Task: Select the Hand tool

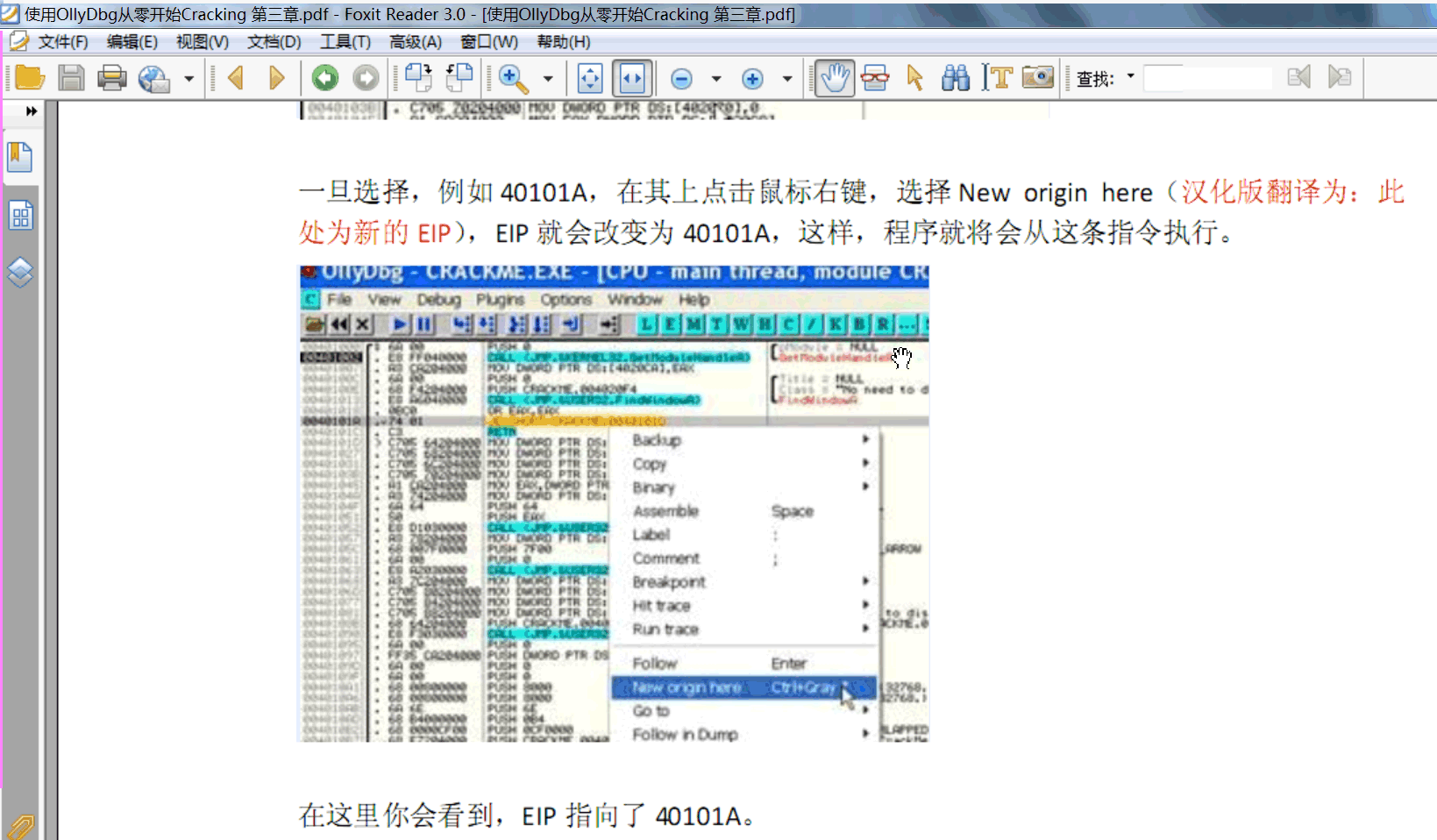Action: pos(834,78)
